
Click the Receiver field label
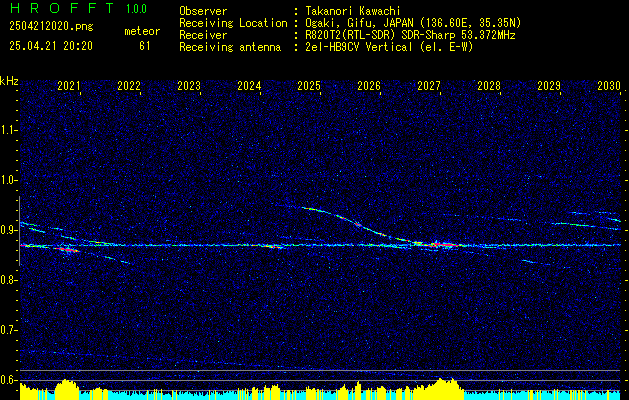[203, 35]
